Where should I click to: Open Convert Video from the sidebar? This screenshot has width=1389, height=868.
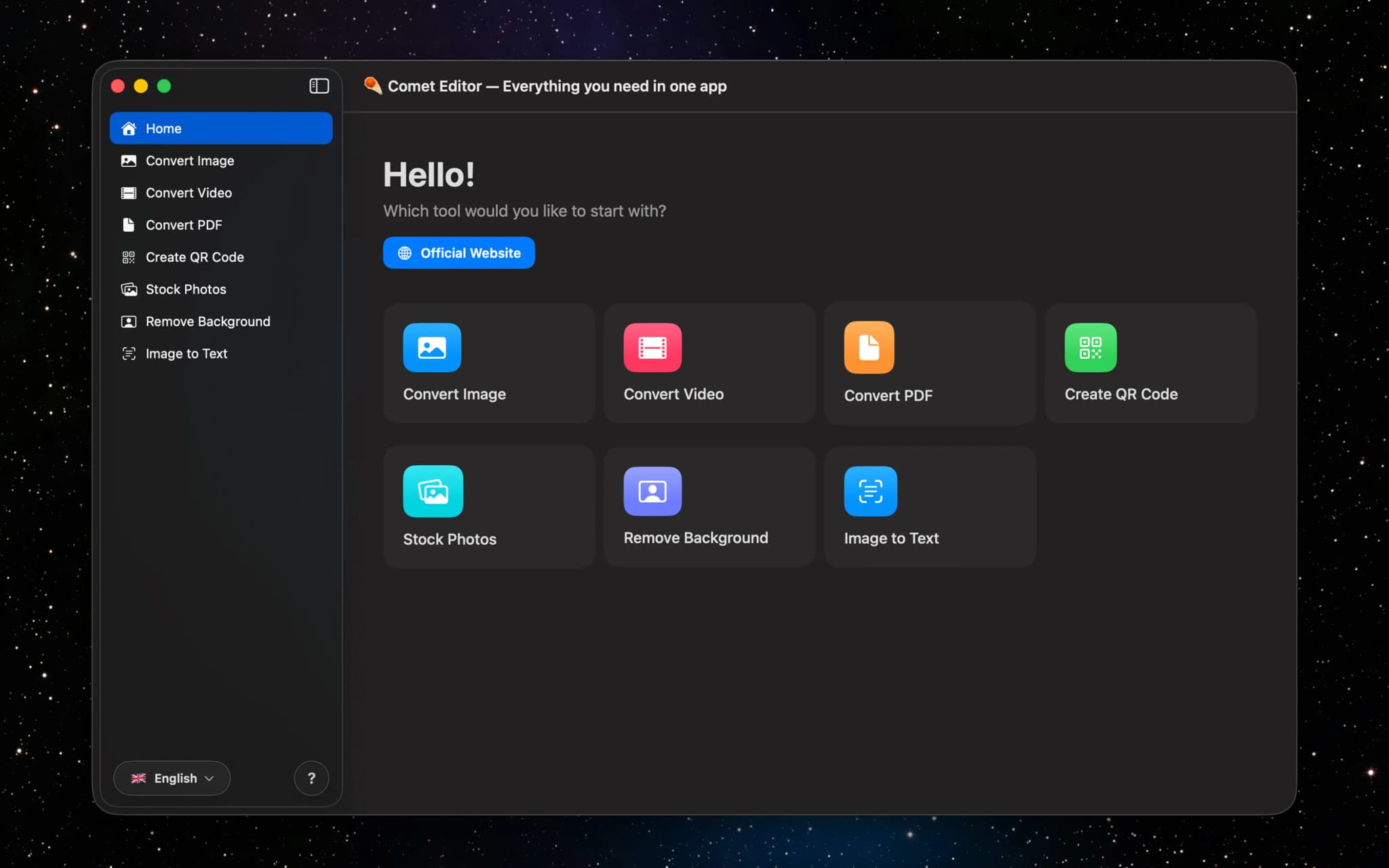[221, 193]
